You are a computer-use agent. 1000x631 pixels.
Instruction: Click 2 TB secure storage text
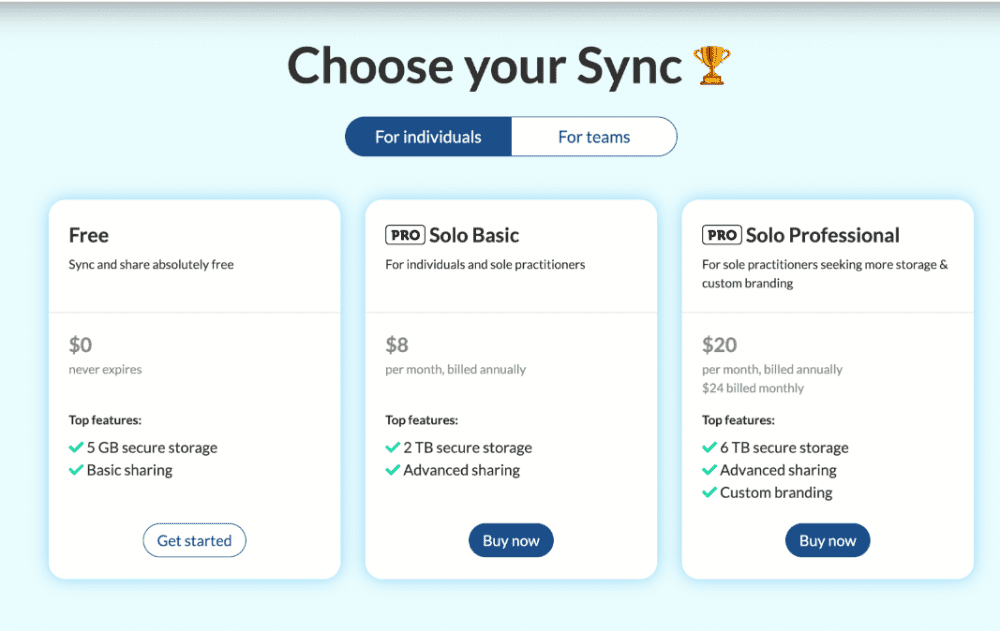click(x=467, y=447)
